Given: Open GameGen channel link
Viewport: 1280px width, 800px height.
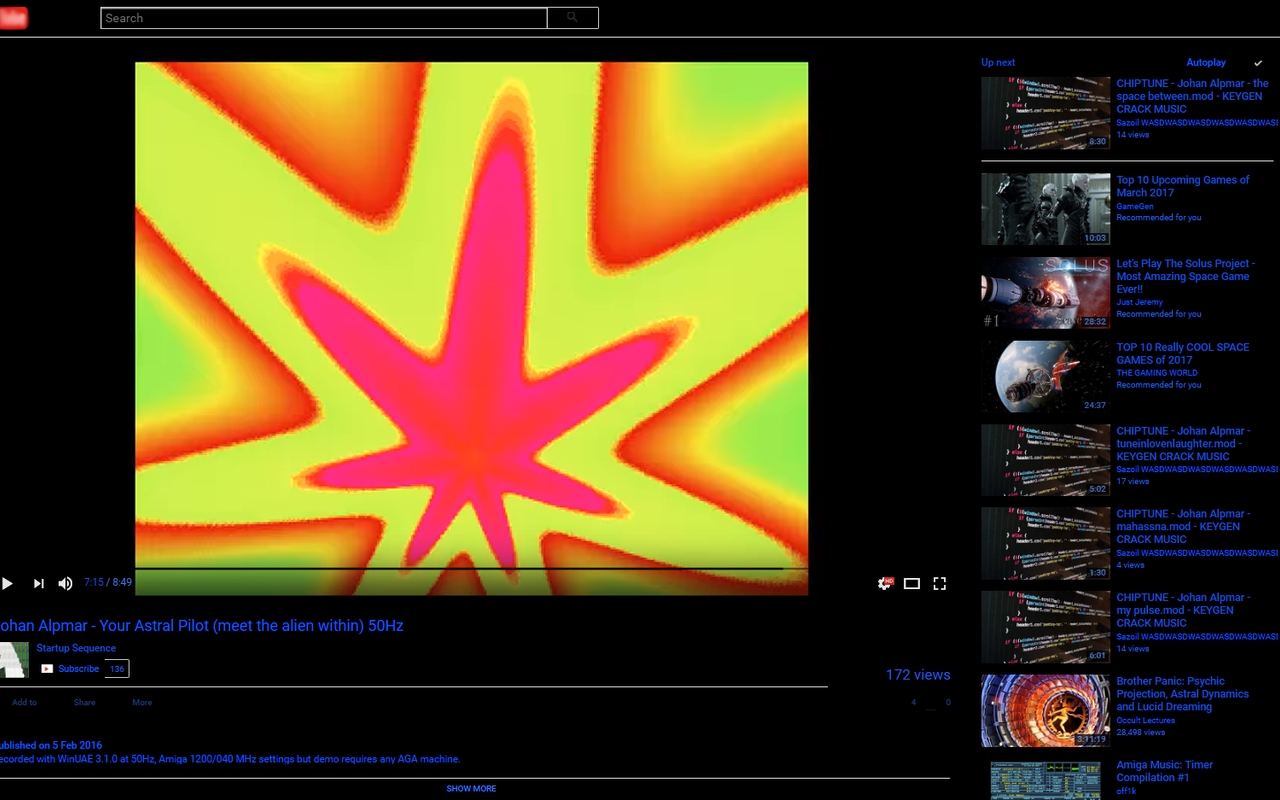Looking at the screenshot, I should 1135,207.
